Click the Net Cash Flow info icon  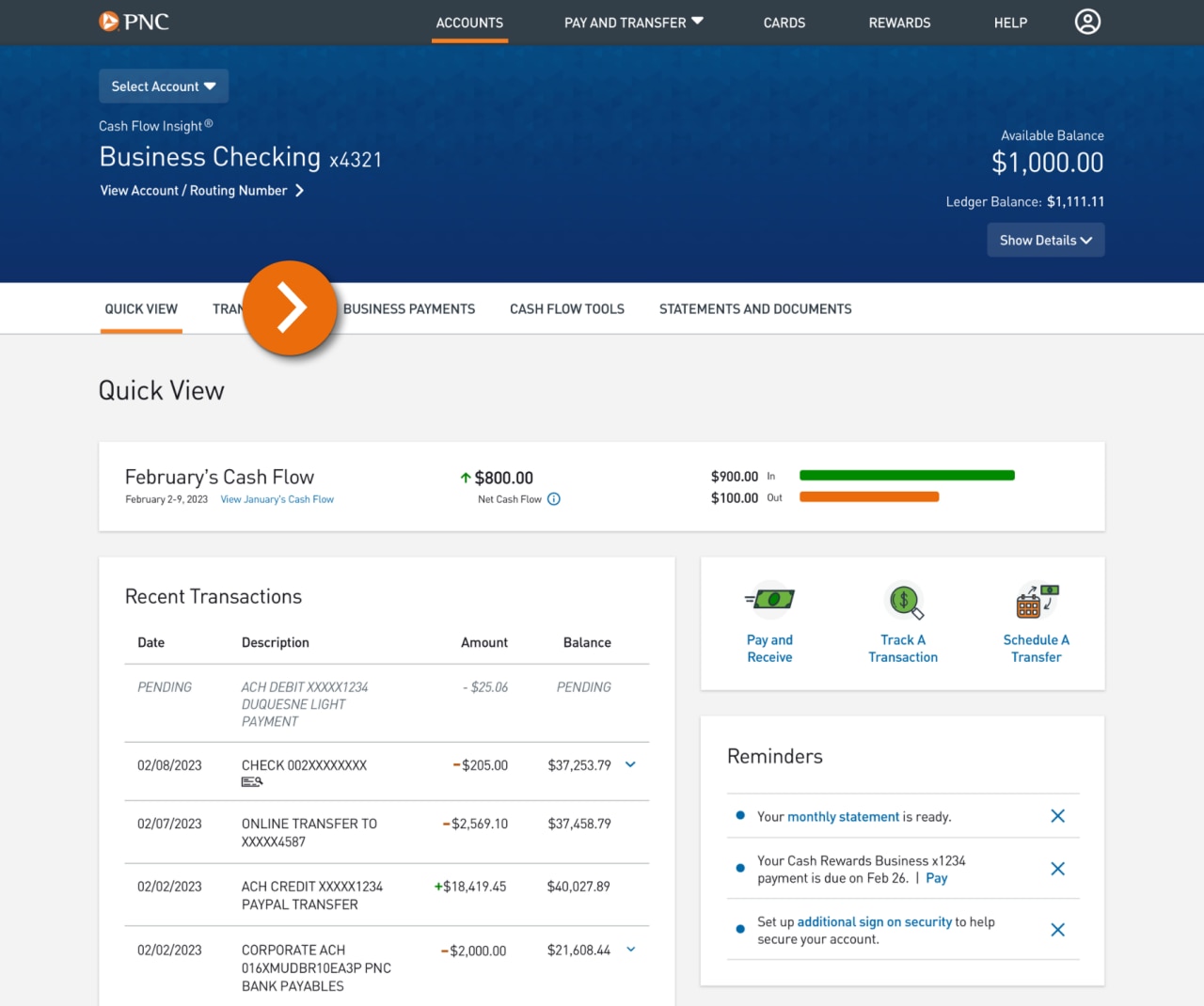point(553,499)
